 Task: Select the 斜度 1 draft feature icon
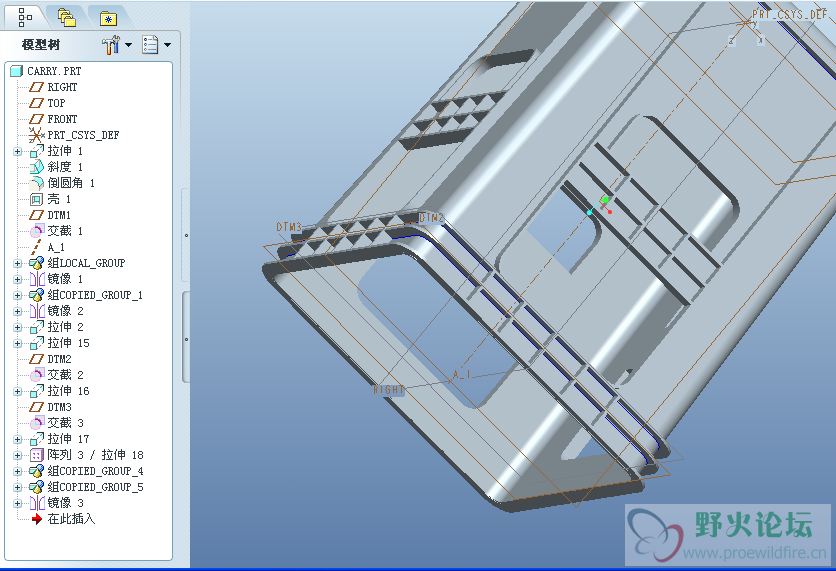[36, 167]
